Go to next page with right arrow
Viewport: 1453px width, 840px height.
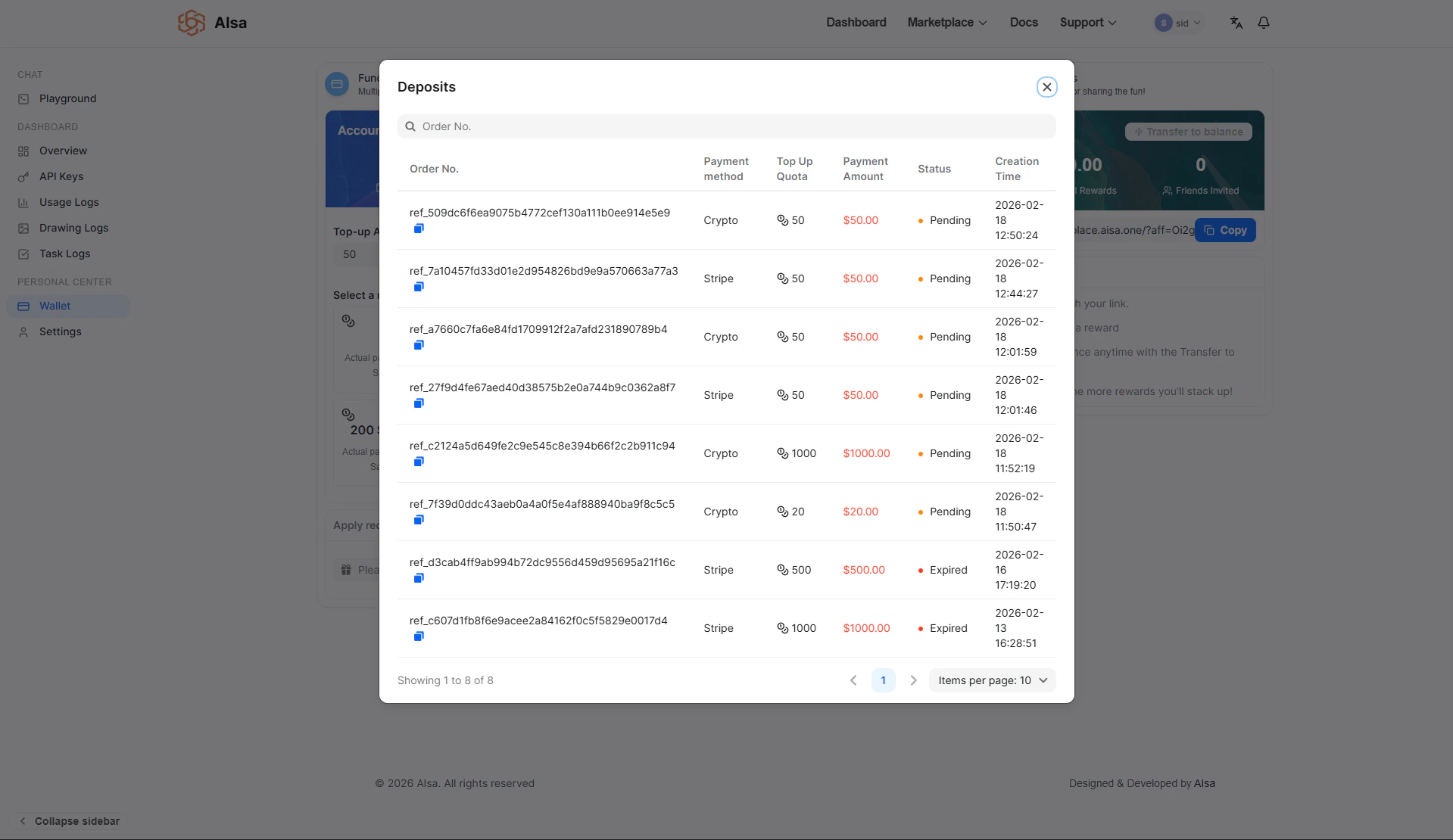(912, 680)
